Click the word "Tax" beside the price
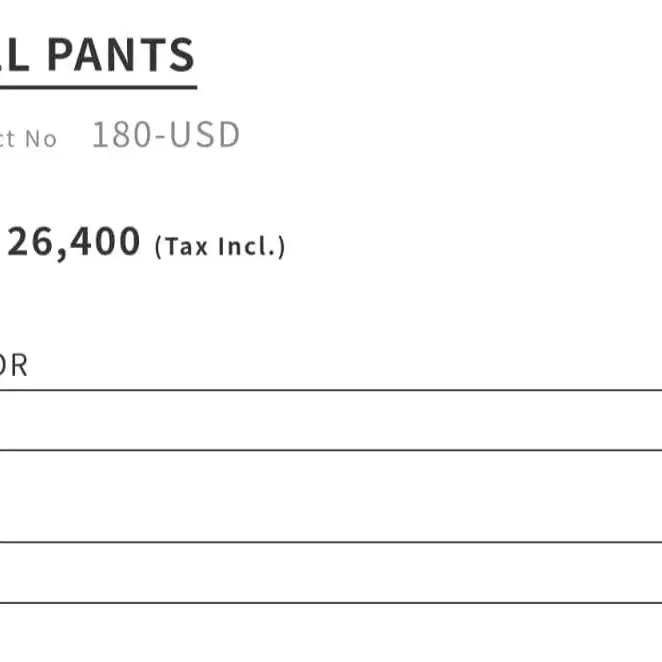Viewport: 662px width, 662px height. click(185, 246)
